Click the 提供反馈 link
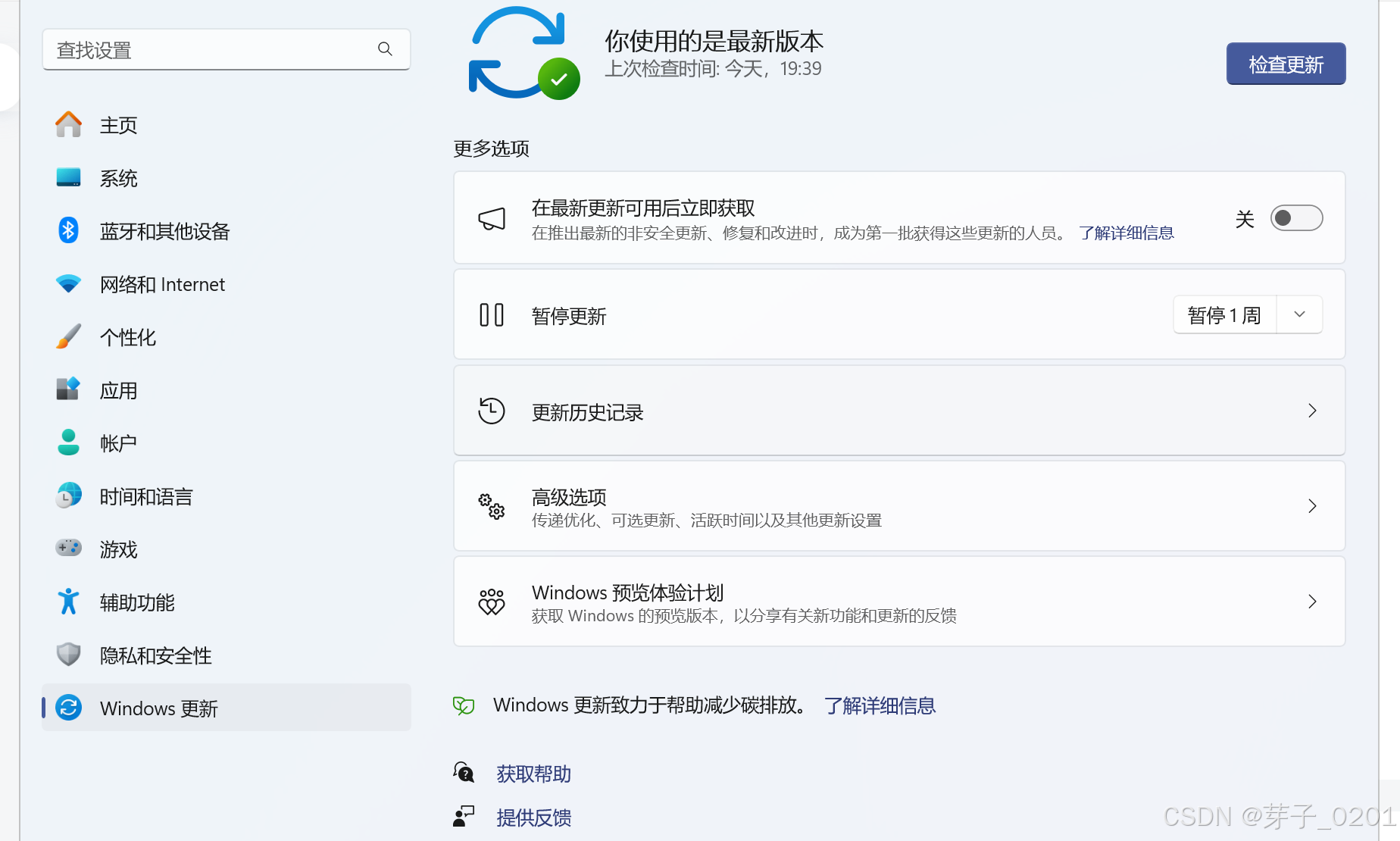1400x841 pixels. [534, 818]
